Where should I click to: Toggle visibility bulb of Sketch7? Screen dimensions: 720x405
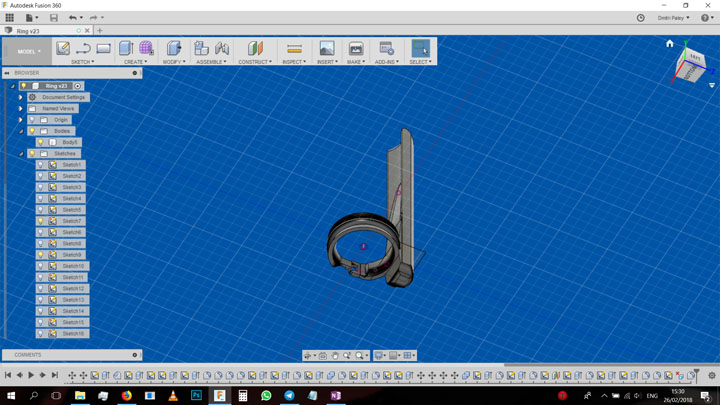click(40, 221)
